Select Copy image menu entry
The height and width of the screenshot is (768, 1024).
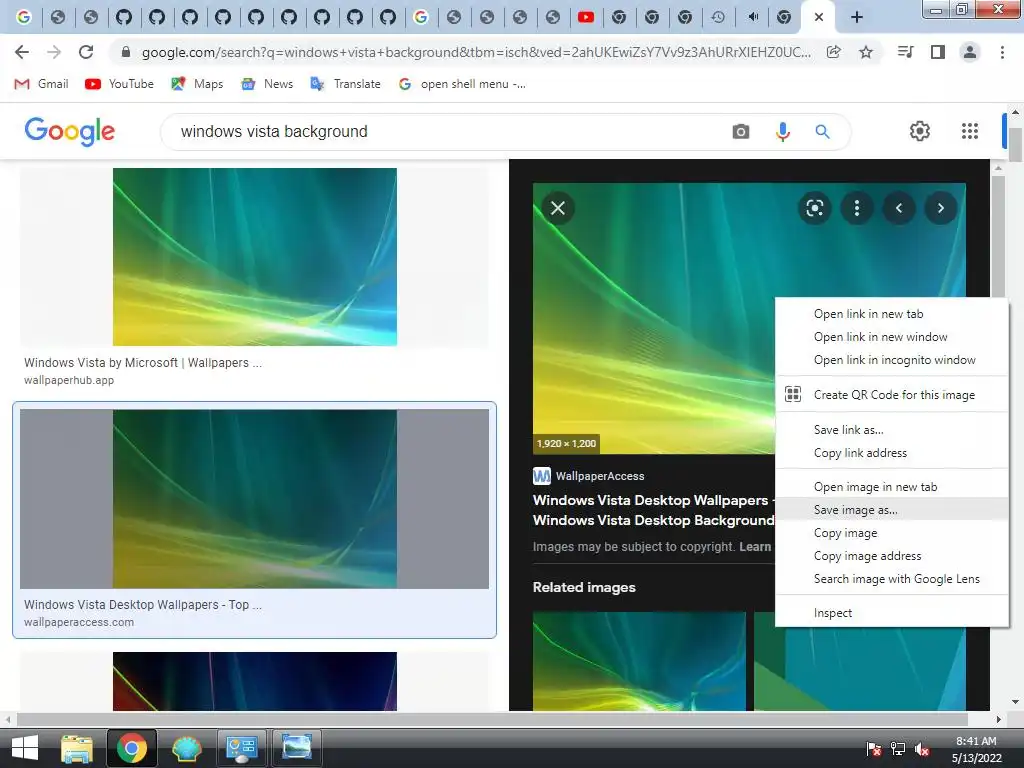[891, 532]
